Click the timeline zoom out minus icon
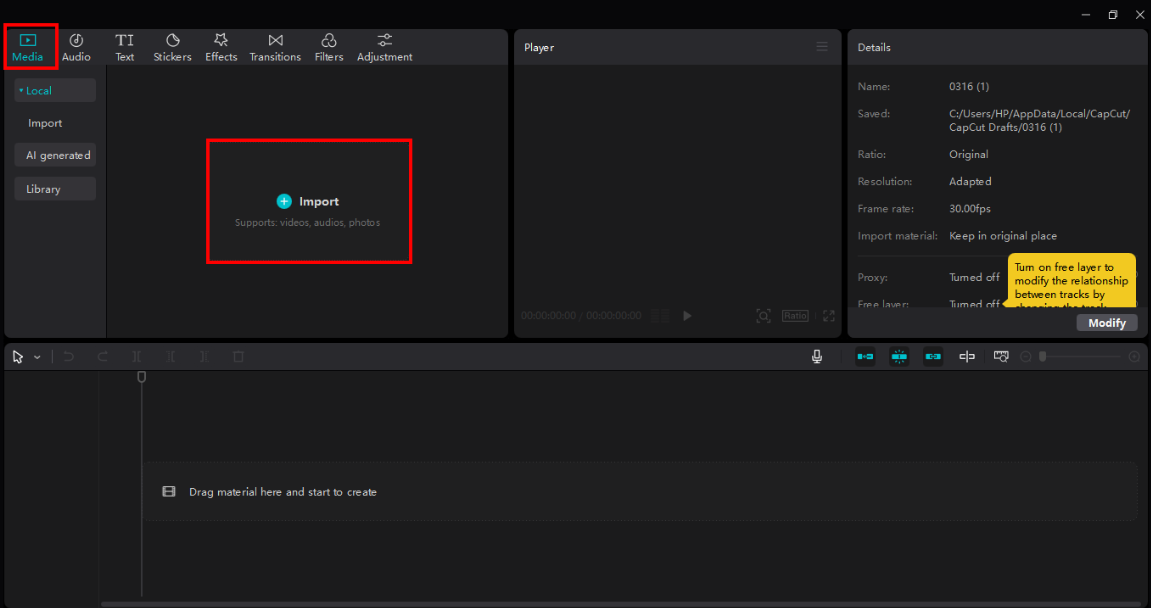The width and height of the screenshot is (1151, 608). tap(1026, 357)
